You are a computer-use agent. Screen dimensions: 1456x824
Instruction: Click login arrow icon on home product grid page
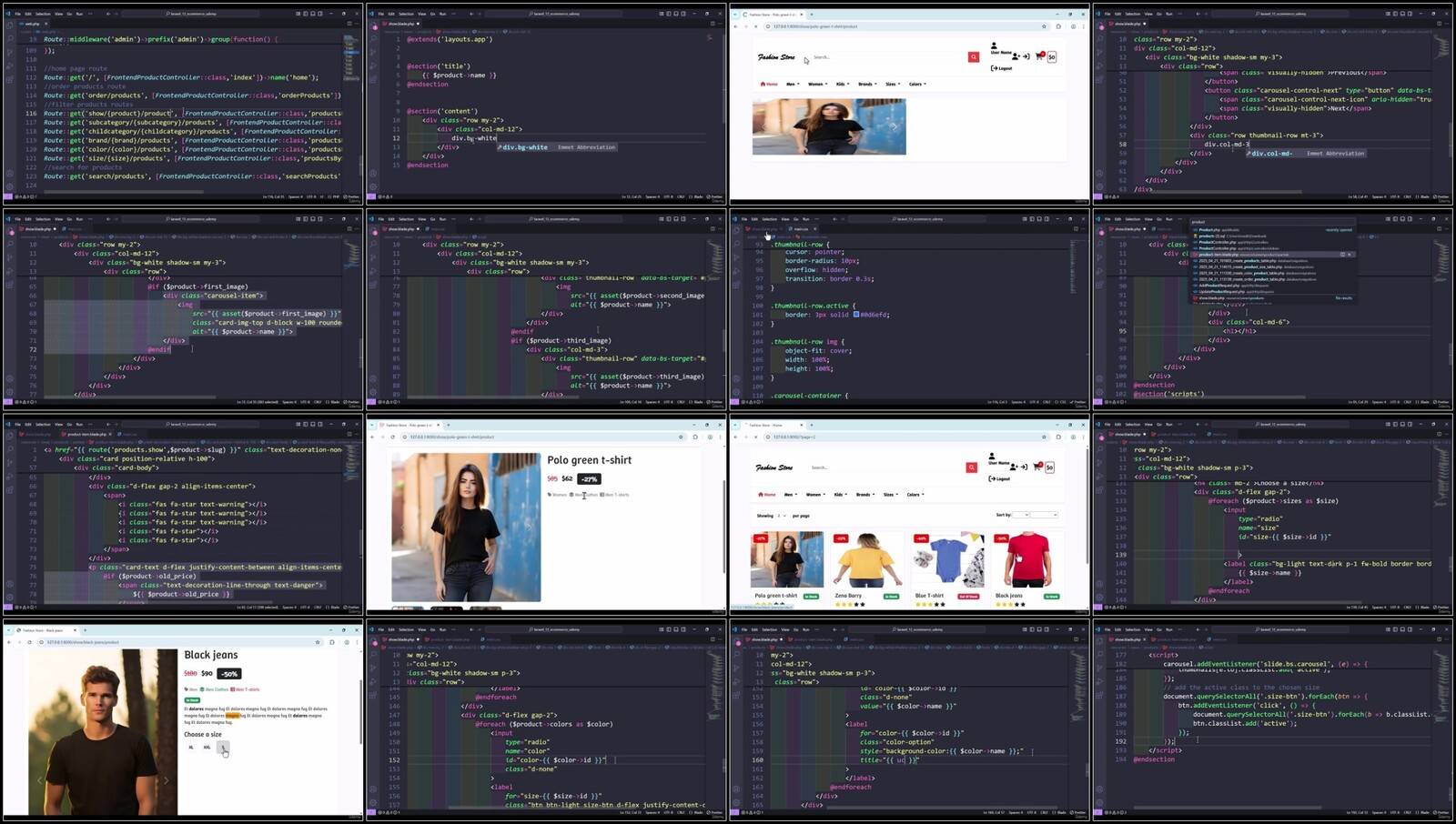coord(1025,467)
